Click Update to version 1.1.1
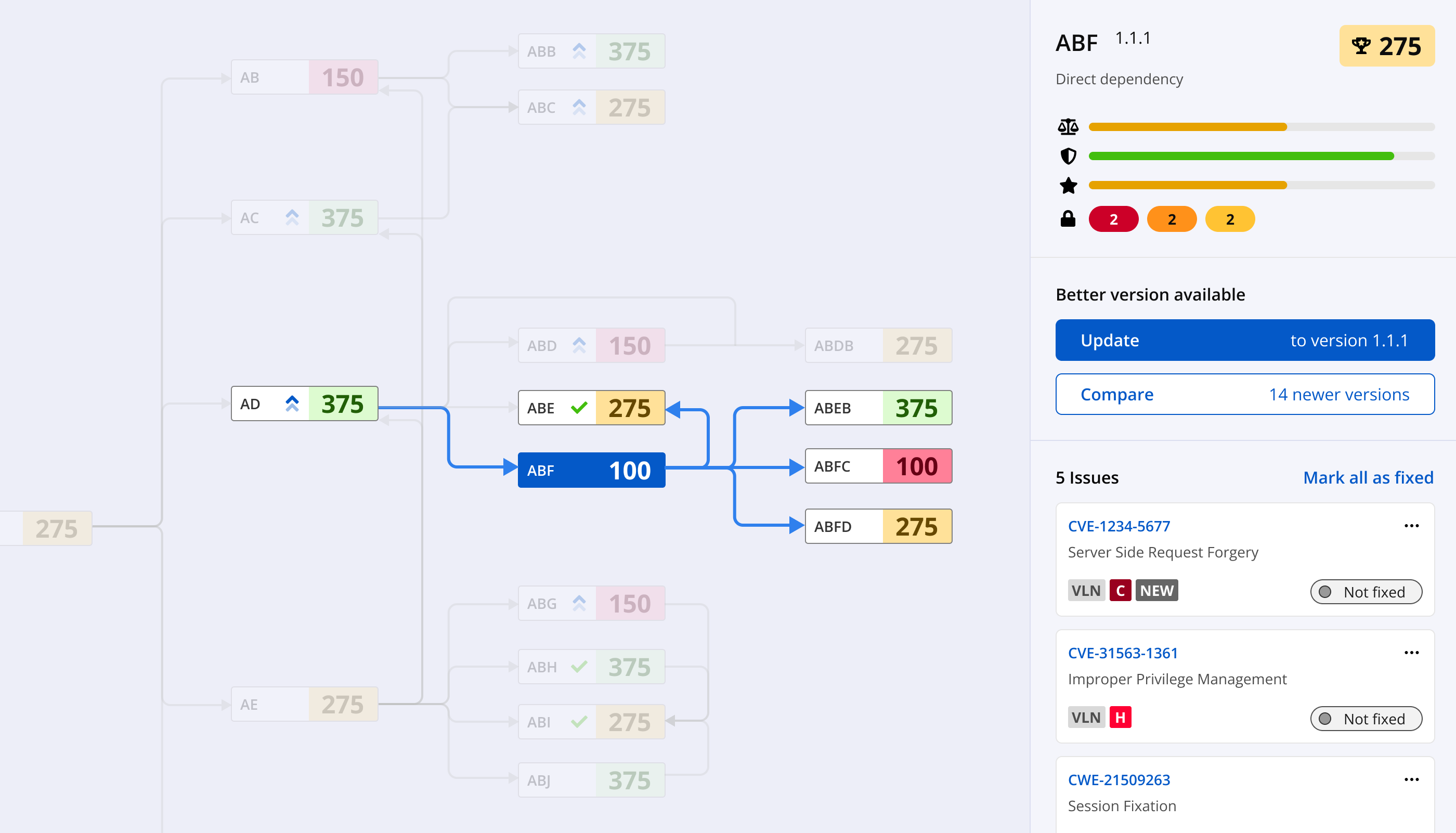The width and height of the screenshot is (1456, 833). click(1245, 340)
